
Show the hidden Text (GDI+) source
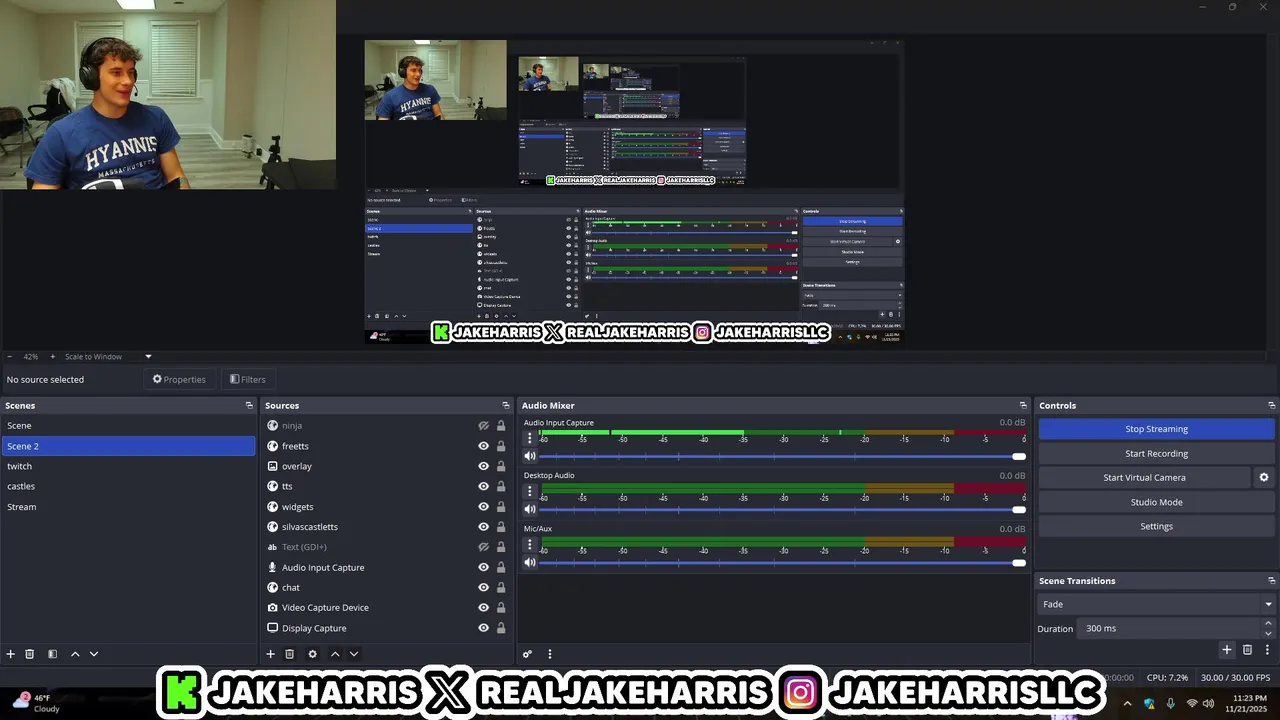pyautogui.click(x=484, y=547)
